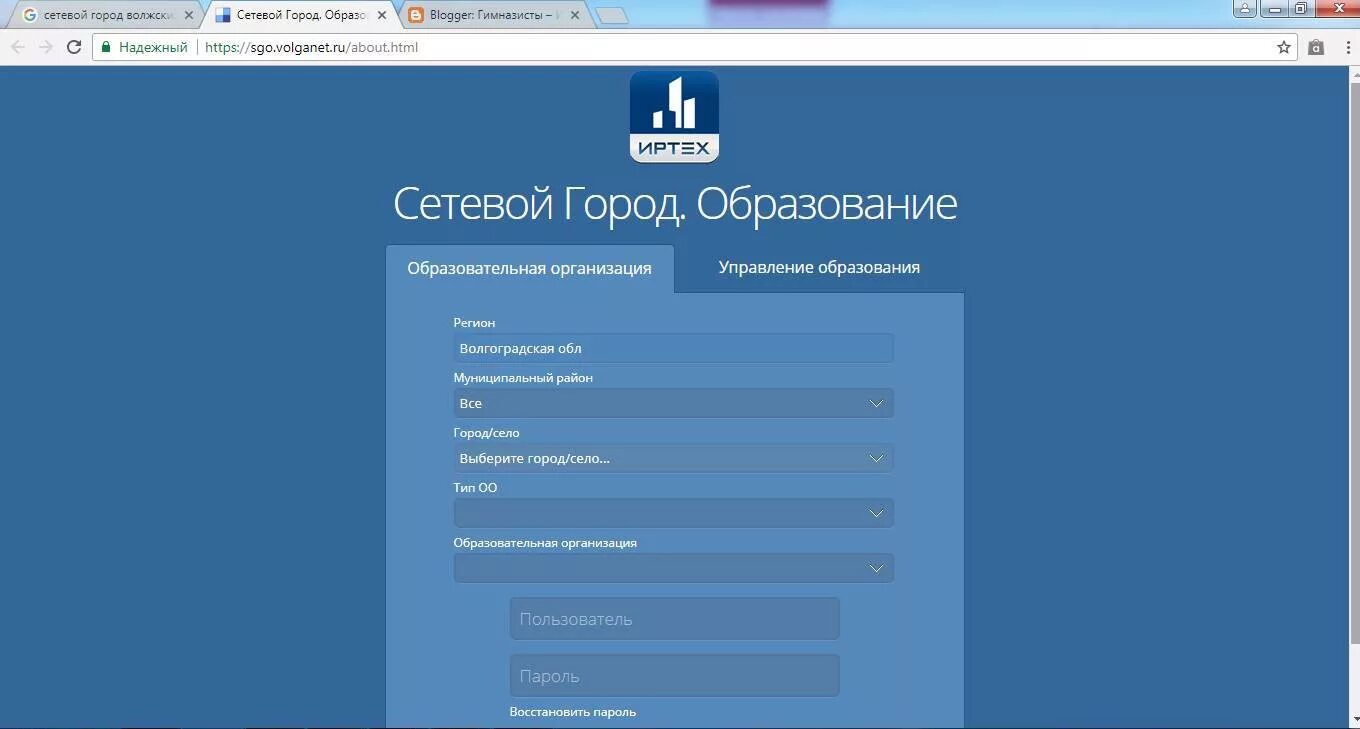
Task: Open the Образовательная организация tab
Action: (x=530, y=268)
